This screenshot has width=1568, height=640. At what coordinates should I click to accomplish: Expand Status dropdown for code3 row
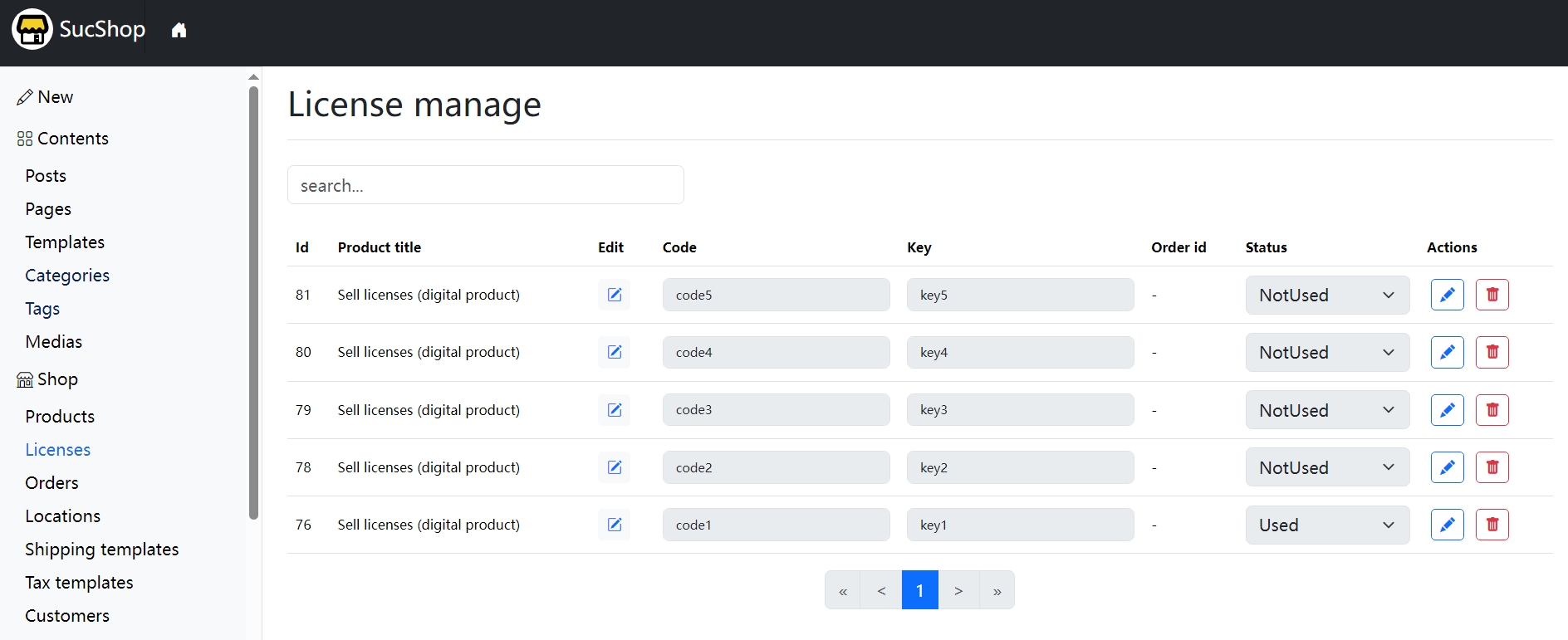(x=1326, y=410)
